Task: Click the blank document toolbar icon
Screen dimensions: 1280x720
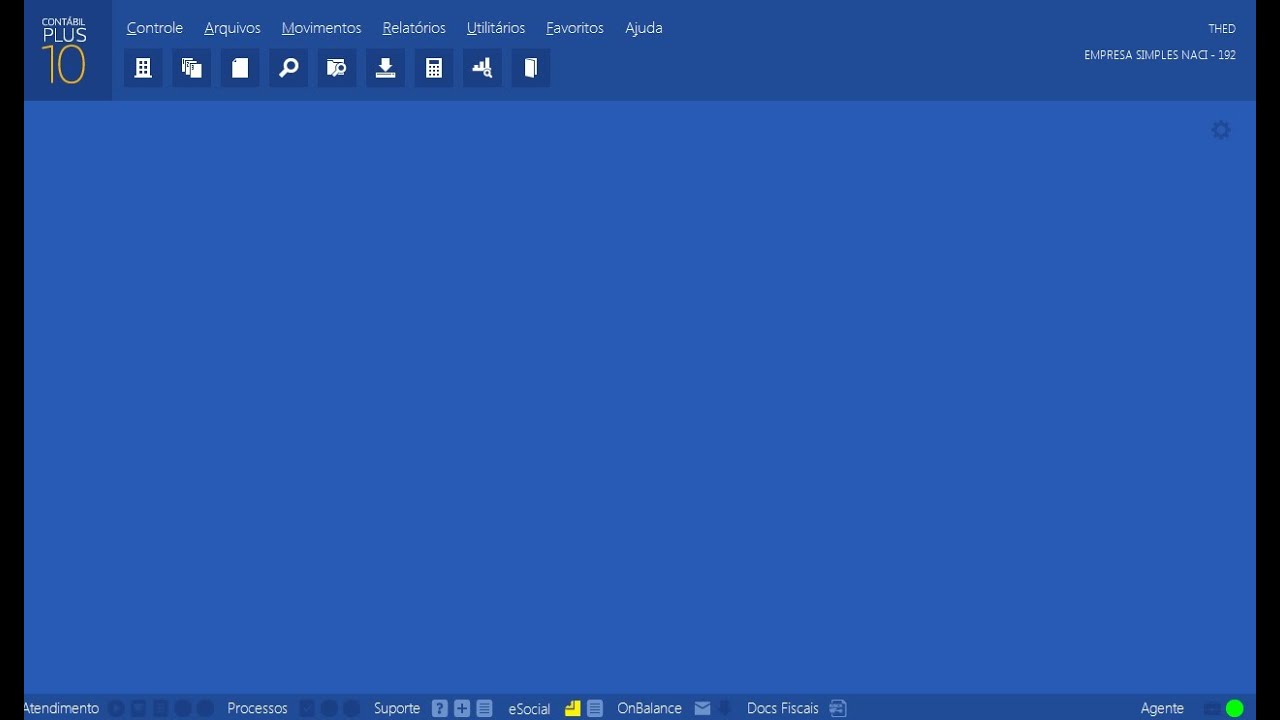Action: click(x=240, y=68)
